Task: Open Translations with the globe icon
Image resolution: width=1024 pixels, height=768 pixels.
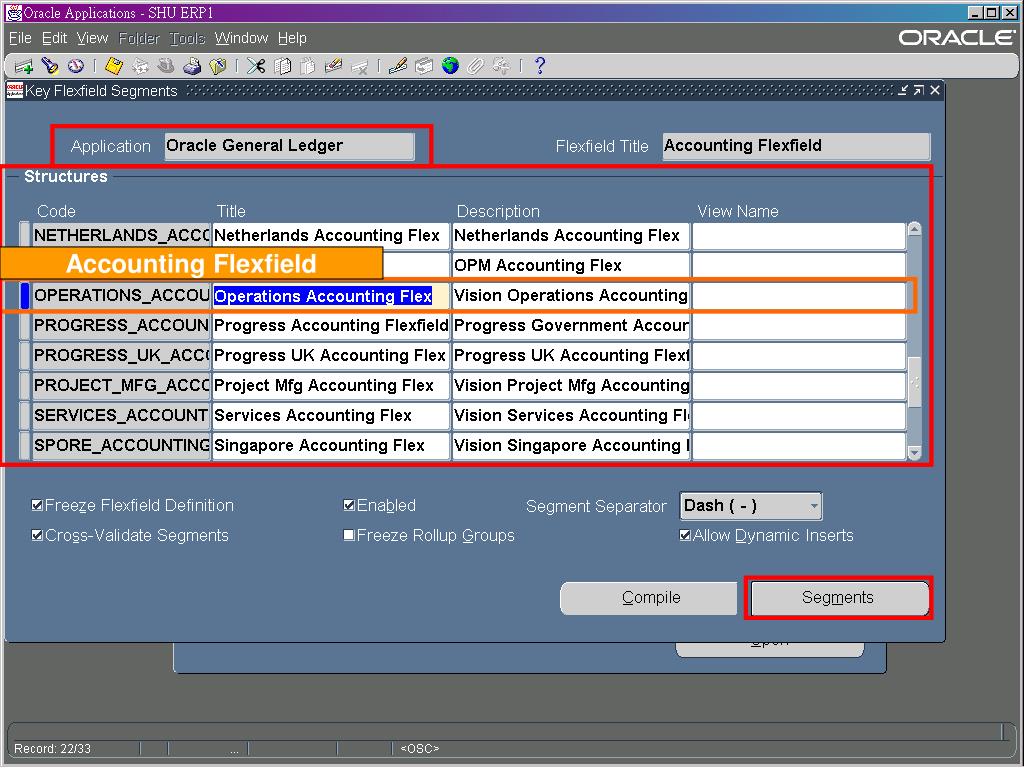Action: 450,66
